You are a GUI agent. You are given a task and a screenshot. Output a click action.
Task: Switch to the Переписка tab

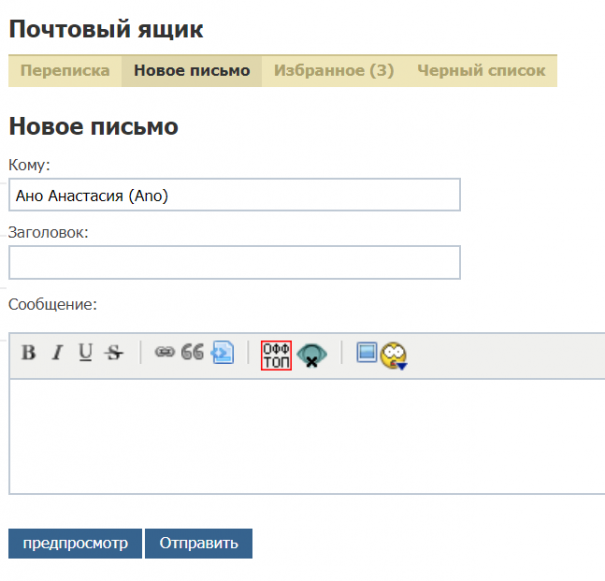[x=65, y=71]
